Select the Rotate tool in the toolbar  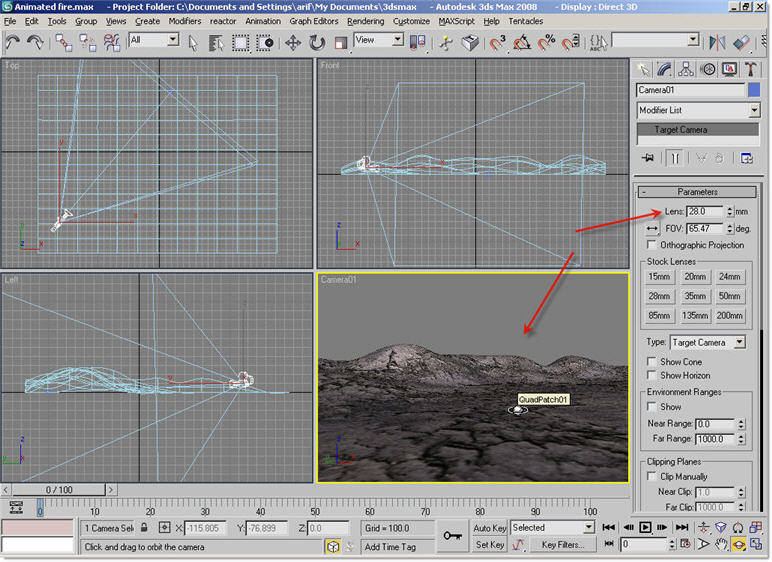tap(317, 42)
